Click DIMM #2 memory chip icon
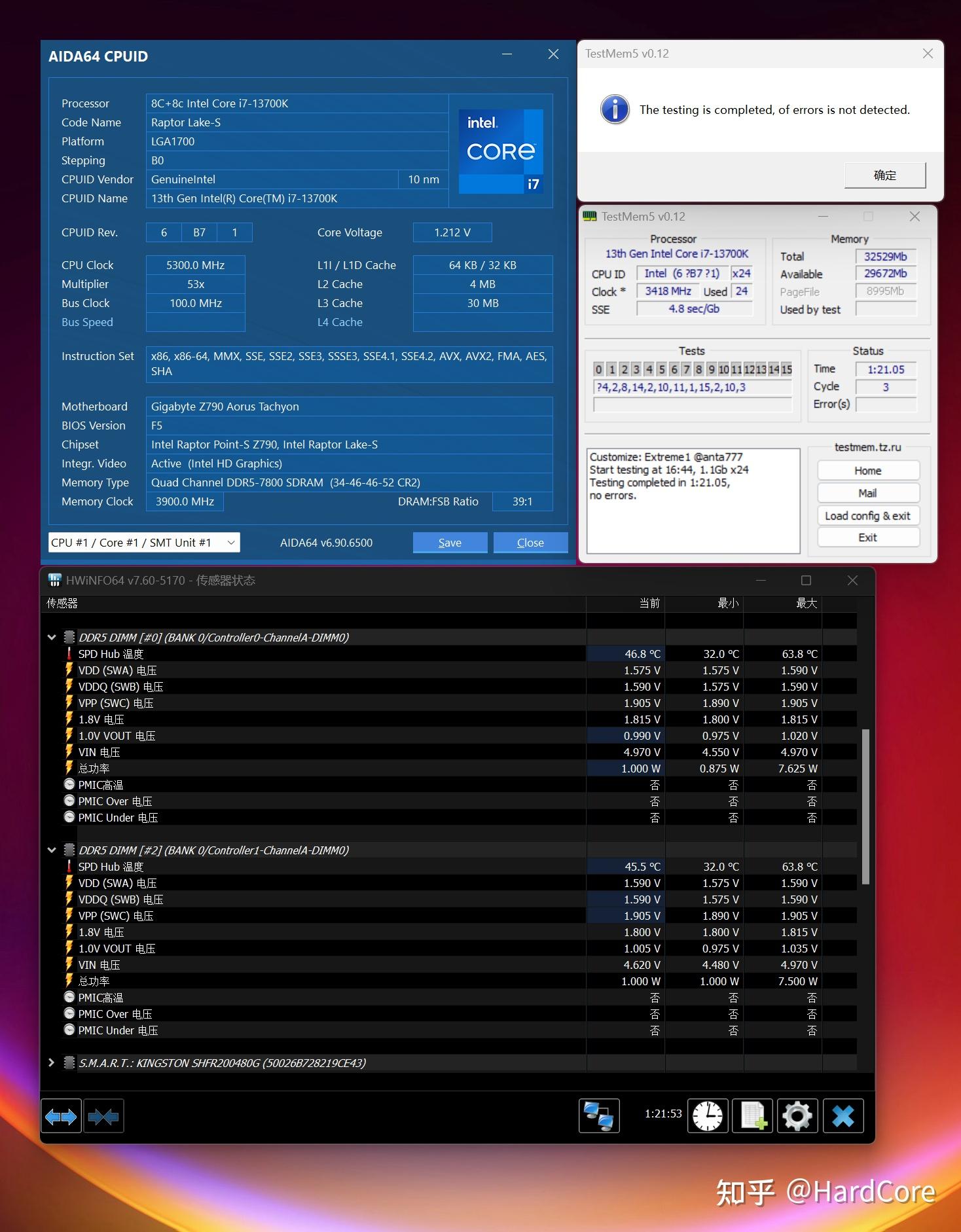This screenshot has width=961, height=1232. pos(69,850)
